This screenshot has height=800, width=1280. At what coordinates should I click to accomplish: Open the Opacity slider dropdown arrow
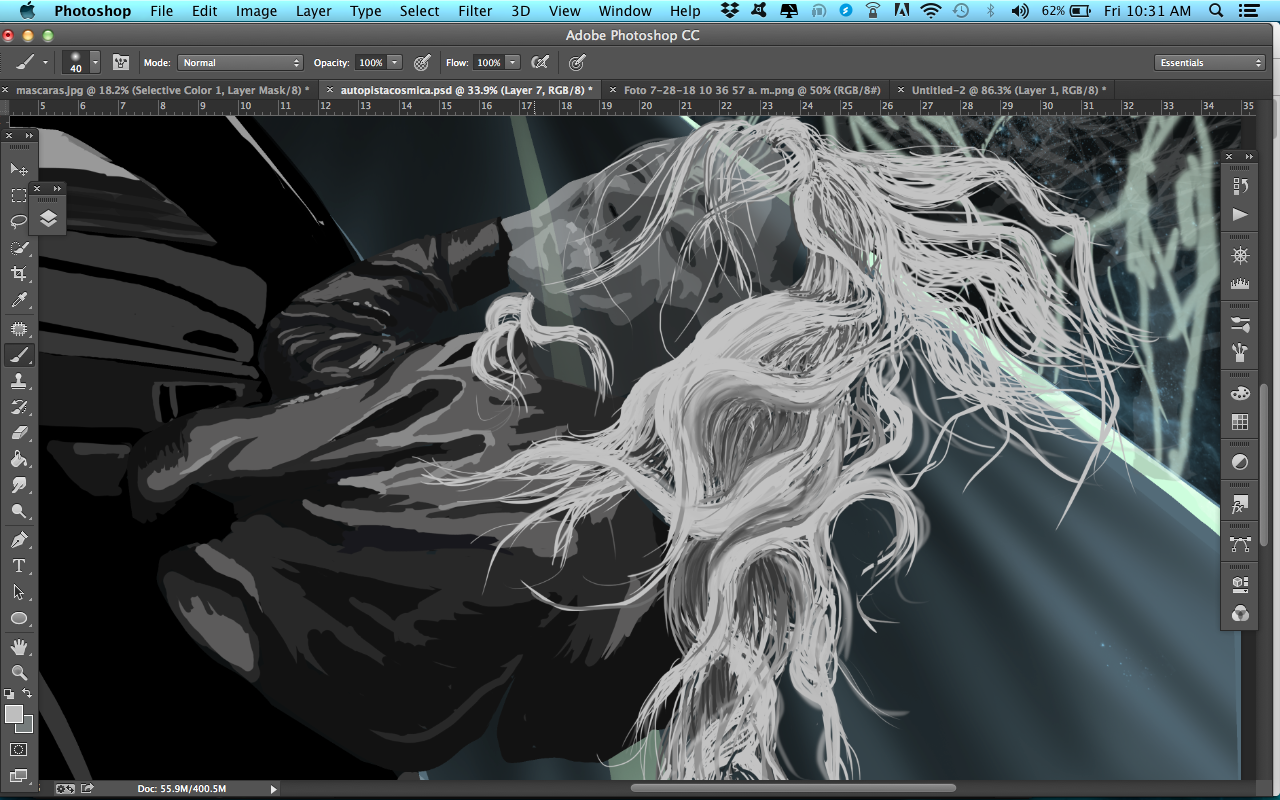click(x=395, y=62)
